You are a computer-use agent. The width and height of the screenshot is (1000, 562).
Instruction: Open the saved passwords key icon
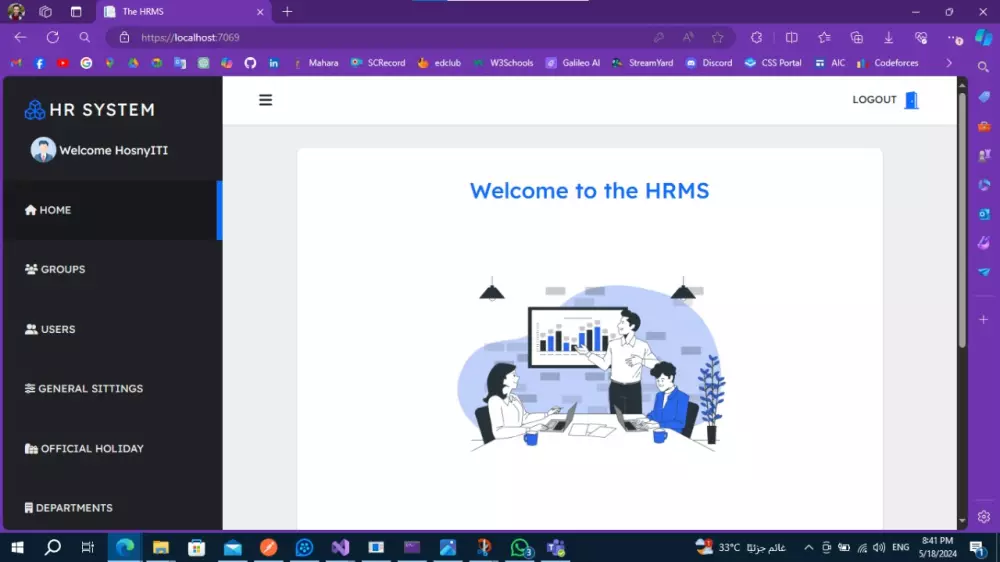click(x=659, y=38)
